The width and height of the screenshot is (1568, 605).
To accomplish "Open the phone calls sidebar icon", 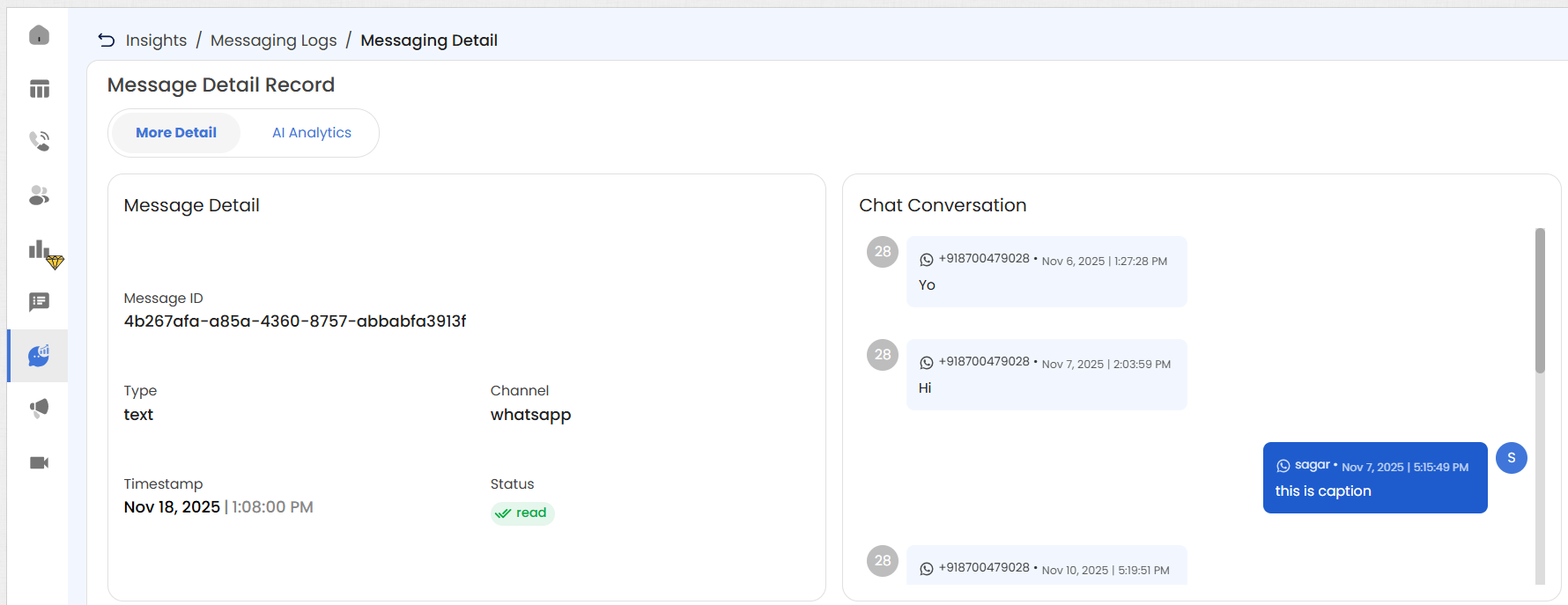I will (x=39, y=141).
